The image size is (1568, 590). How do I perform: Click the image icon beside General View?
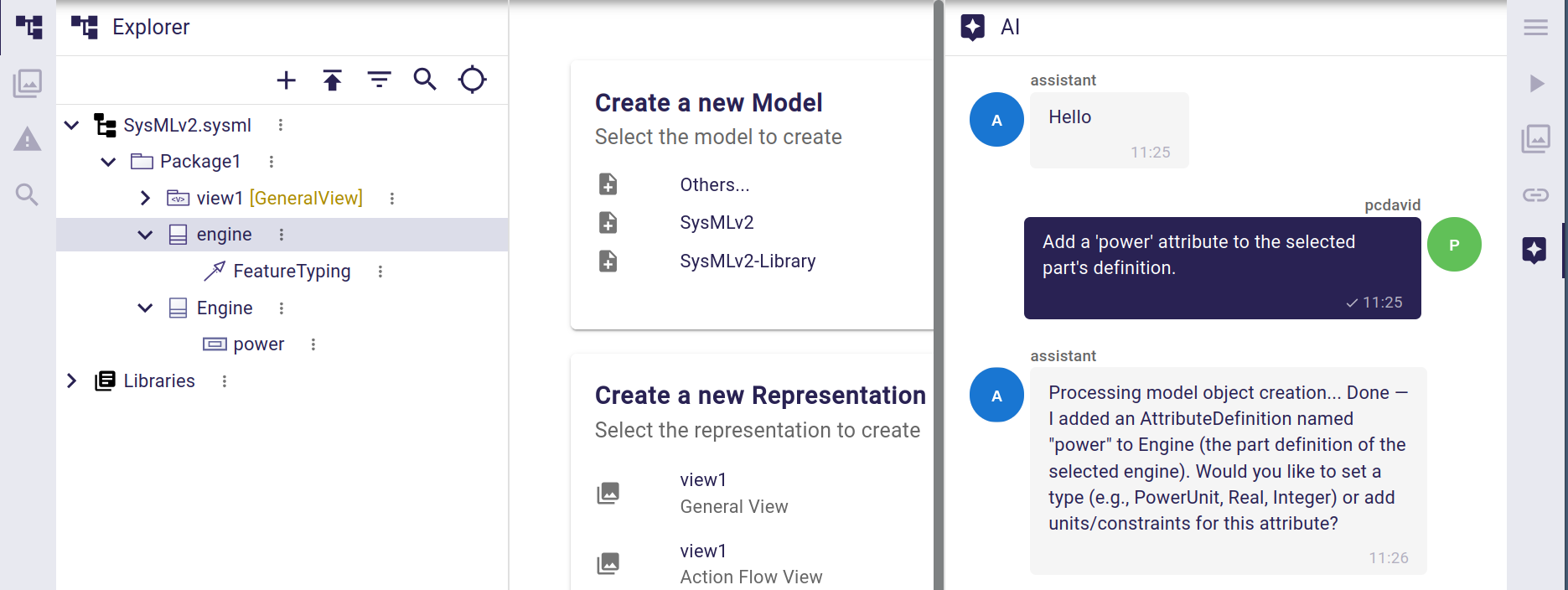pos(608,493)
